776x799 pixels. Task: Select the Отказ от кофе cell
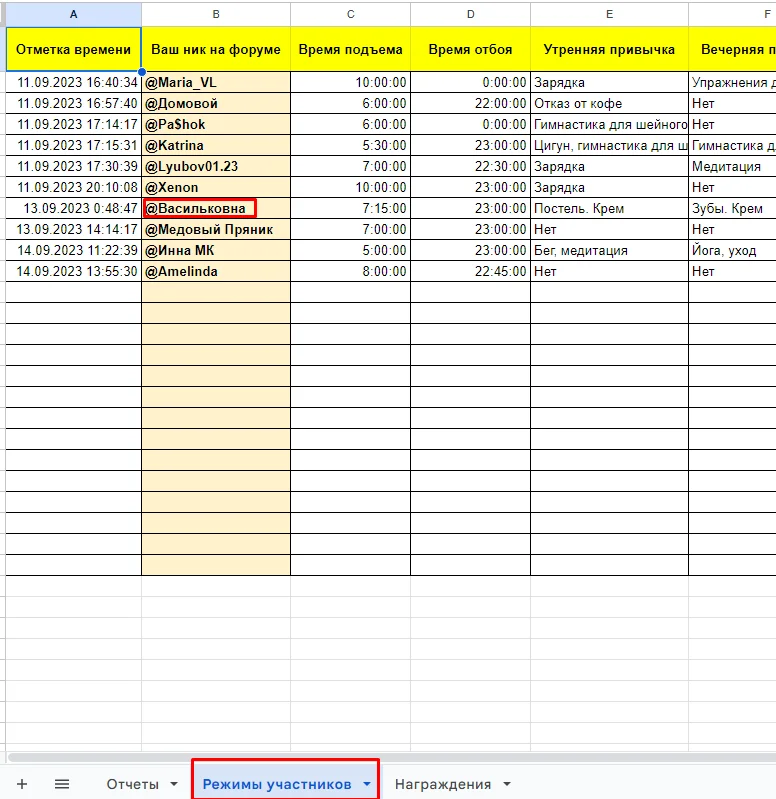coord(609,103)
